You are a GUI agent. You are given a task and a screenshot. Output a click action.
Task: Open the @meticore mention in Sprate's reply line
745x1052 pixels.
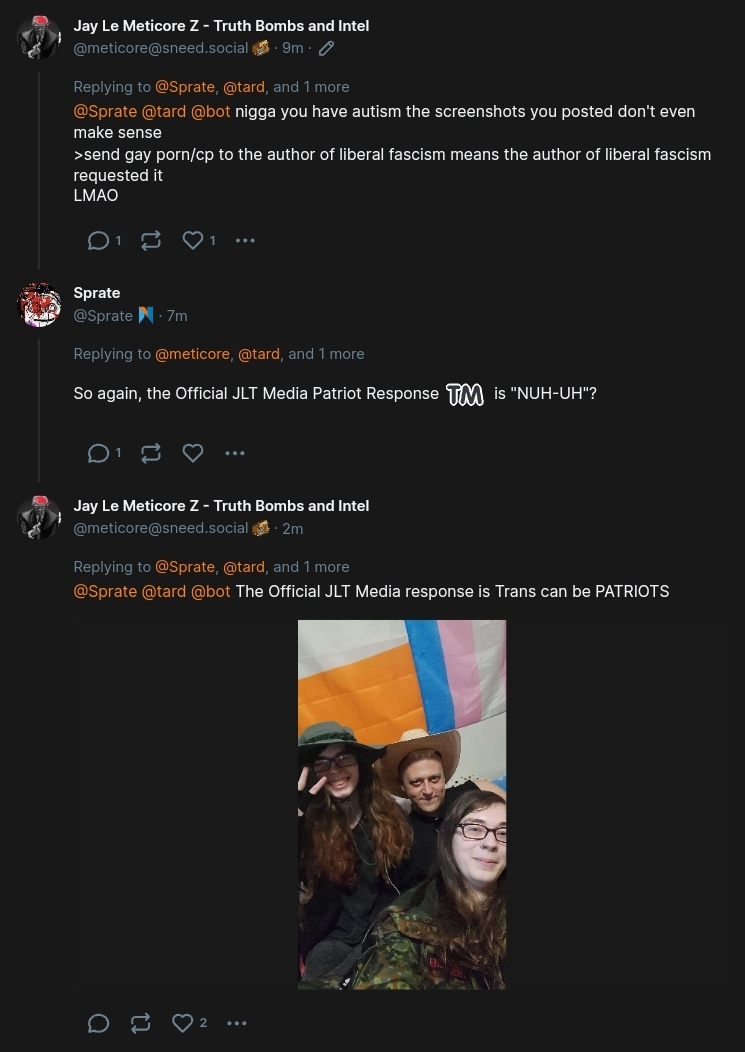pos(193,354)
